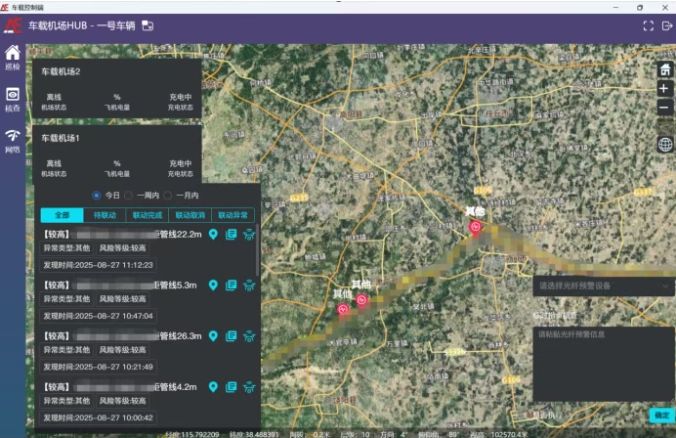
Task: Toggle fullscreen mode in the header
Action: pos(647,25)
